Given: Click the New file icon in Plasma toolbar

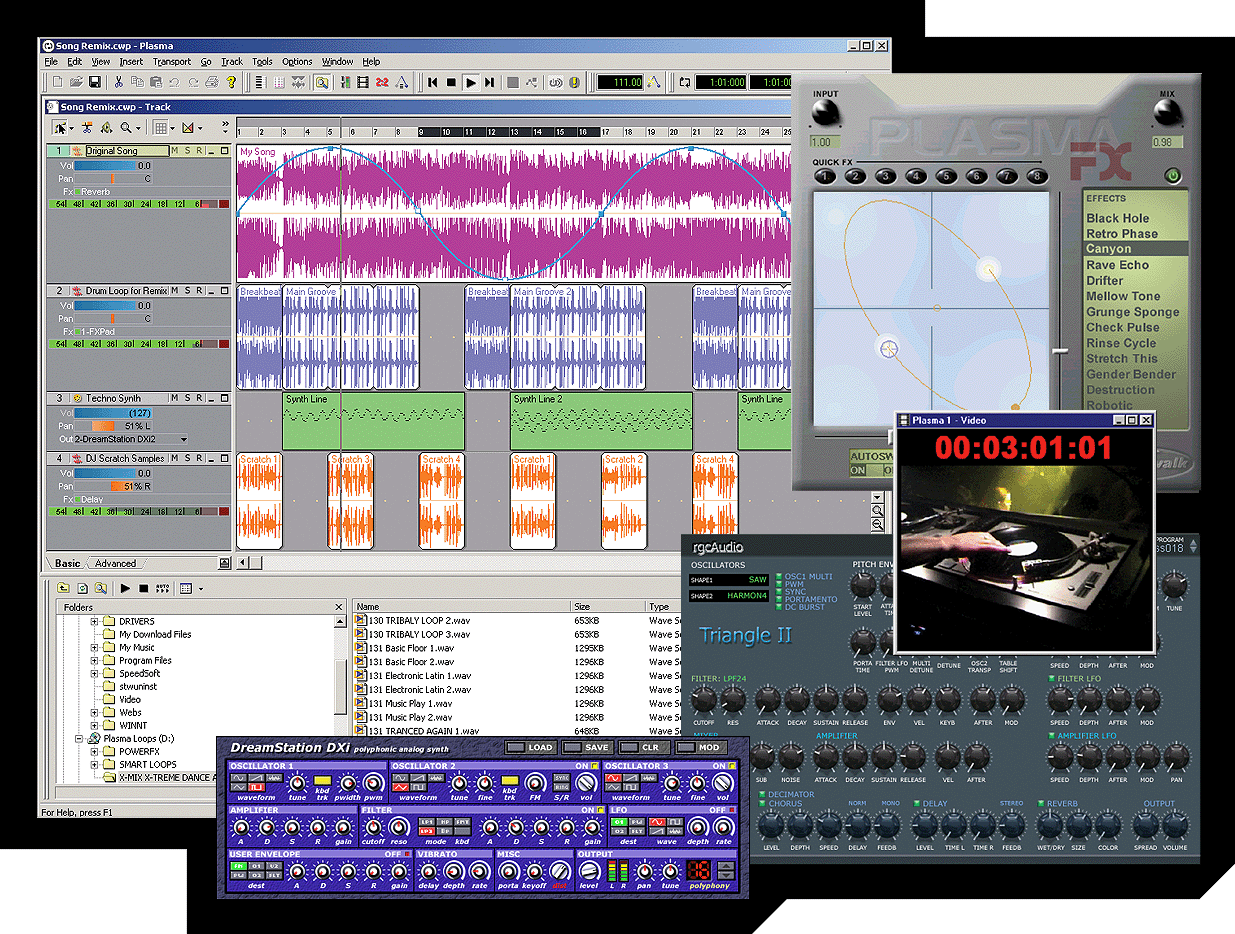Looking at the screenshot, I should pos(59,83).
